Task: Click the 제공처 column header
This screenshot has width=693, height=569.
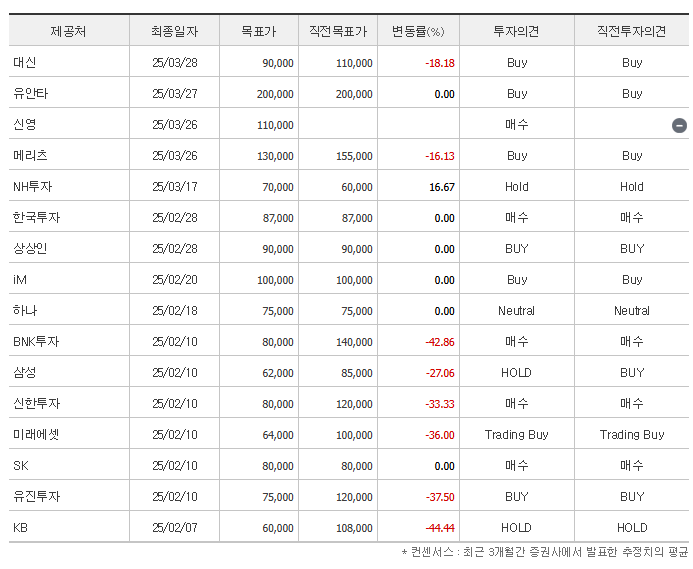Action: [69, 31]
